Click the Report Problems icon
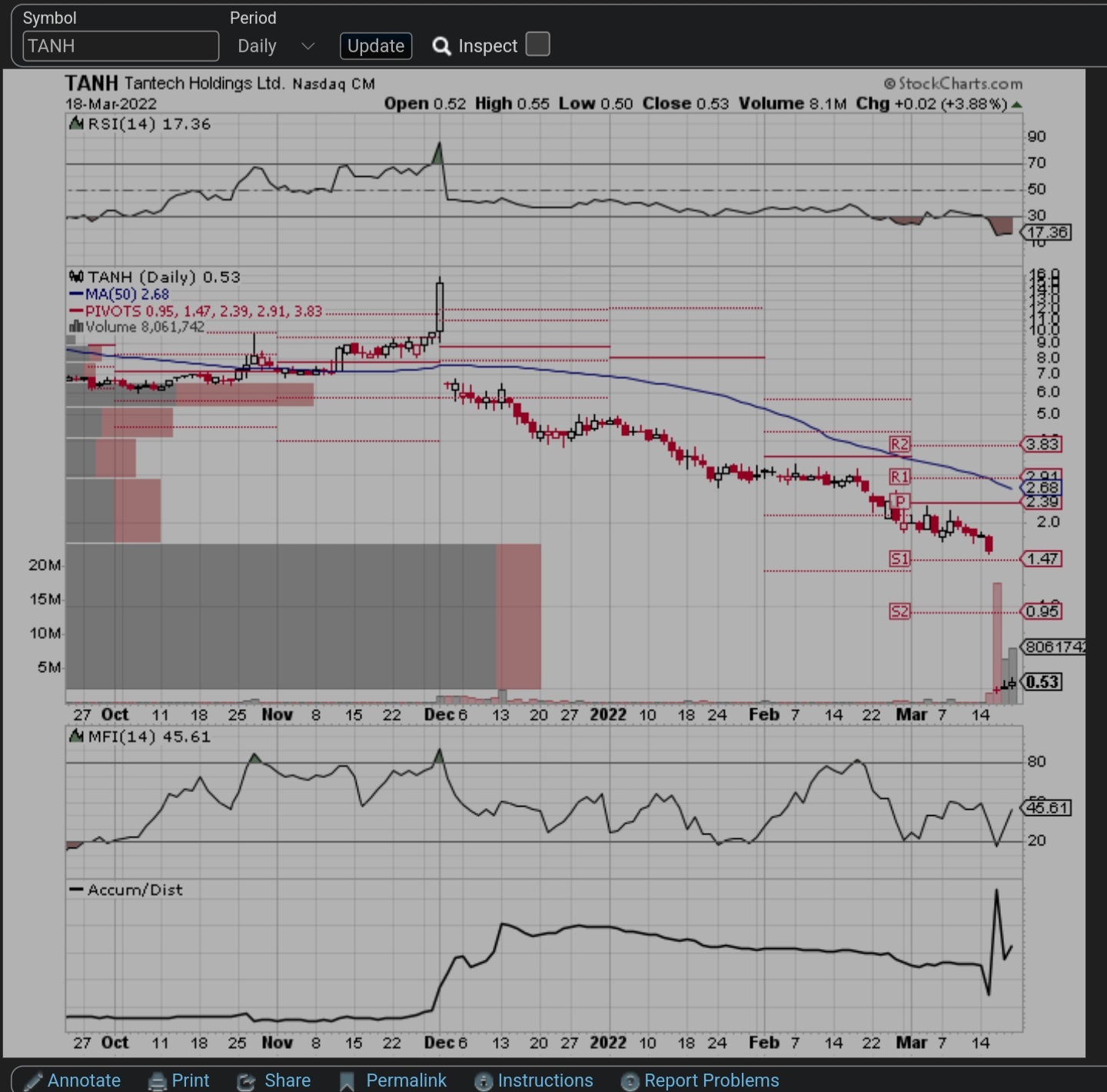 pyautogui.click(x=630, y=1082)
